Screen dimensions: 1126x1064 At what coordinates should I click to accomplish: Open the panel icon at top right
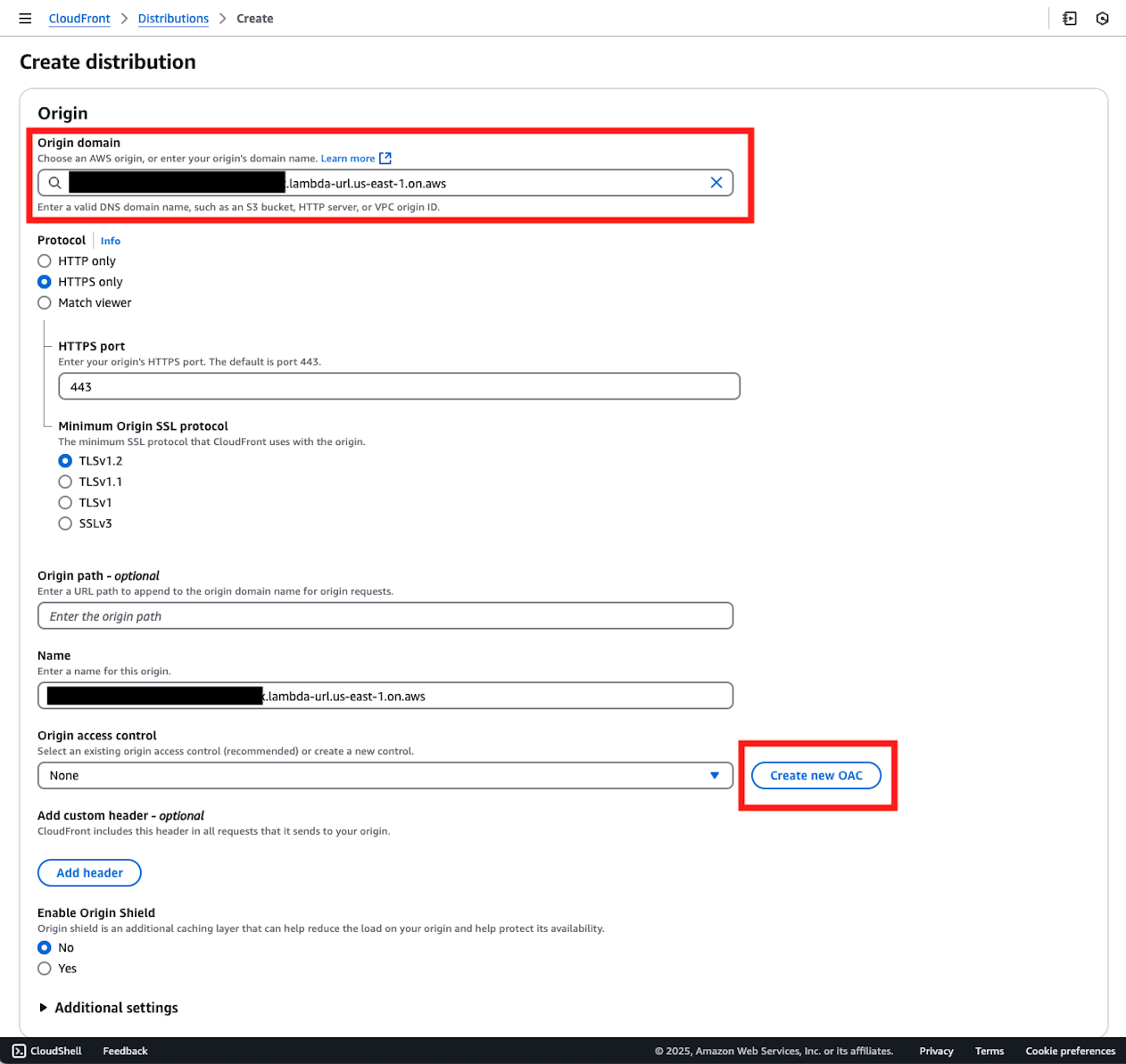click(x=1070, y=18)
